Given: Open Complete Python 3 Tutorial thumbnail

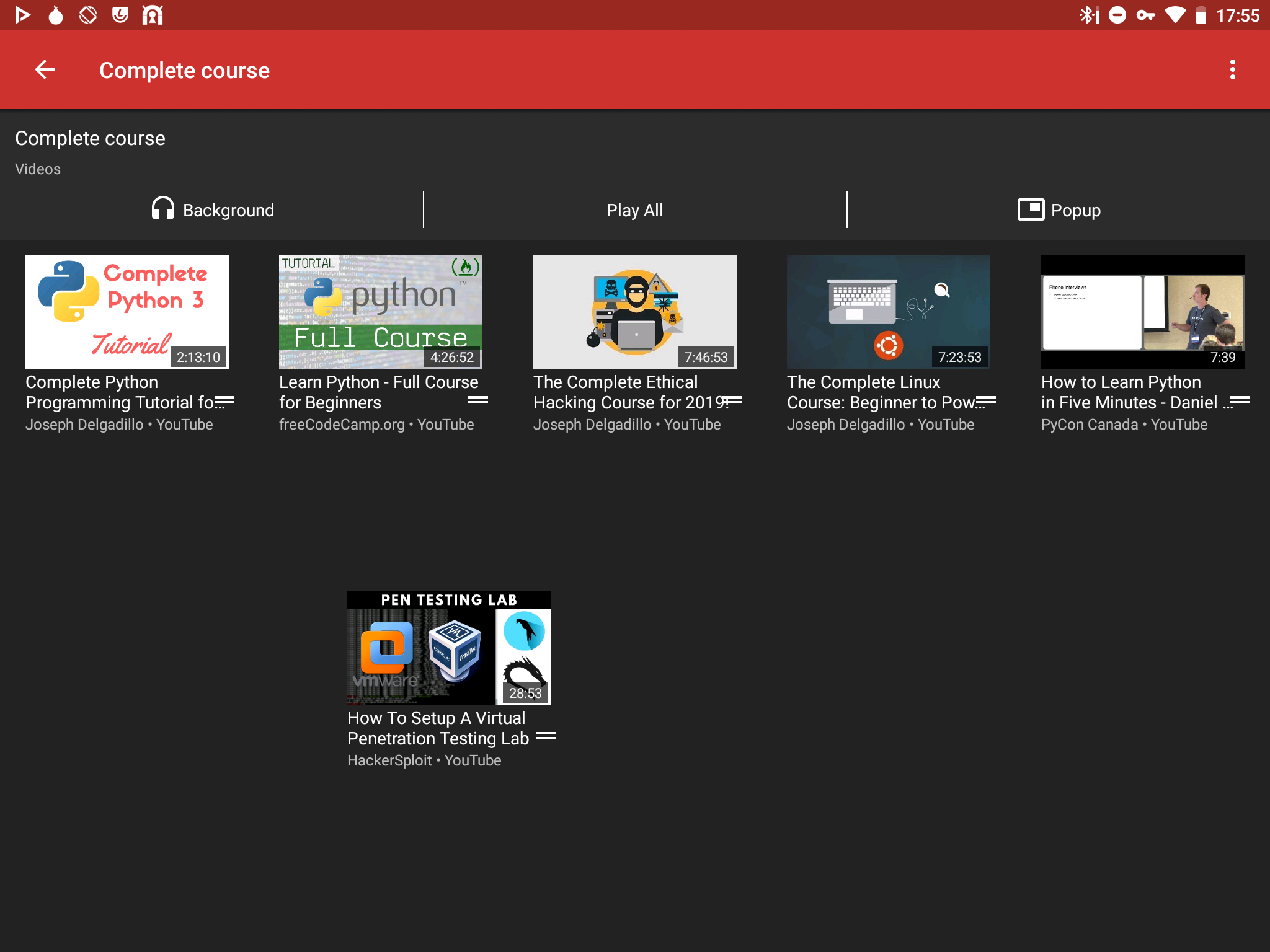Looking at the screenshot, I should pyautogui.click(x=127, y=312).
